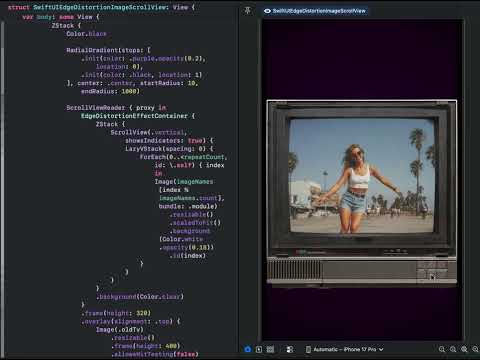Click the 'var body: some View {' line
The width and height of the screenshot is (480, 360).
[x=61, y=17]
